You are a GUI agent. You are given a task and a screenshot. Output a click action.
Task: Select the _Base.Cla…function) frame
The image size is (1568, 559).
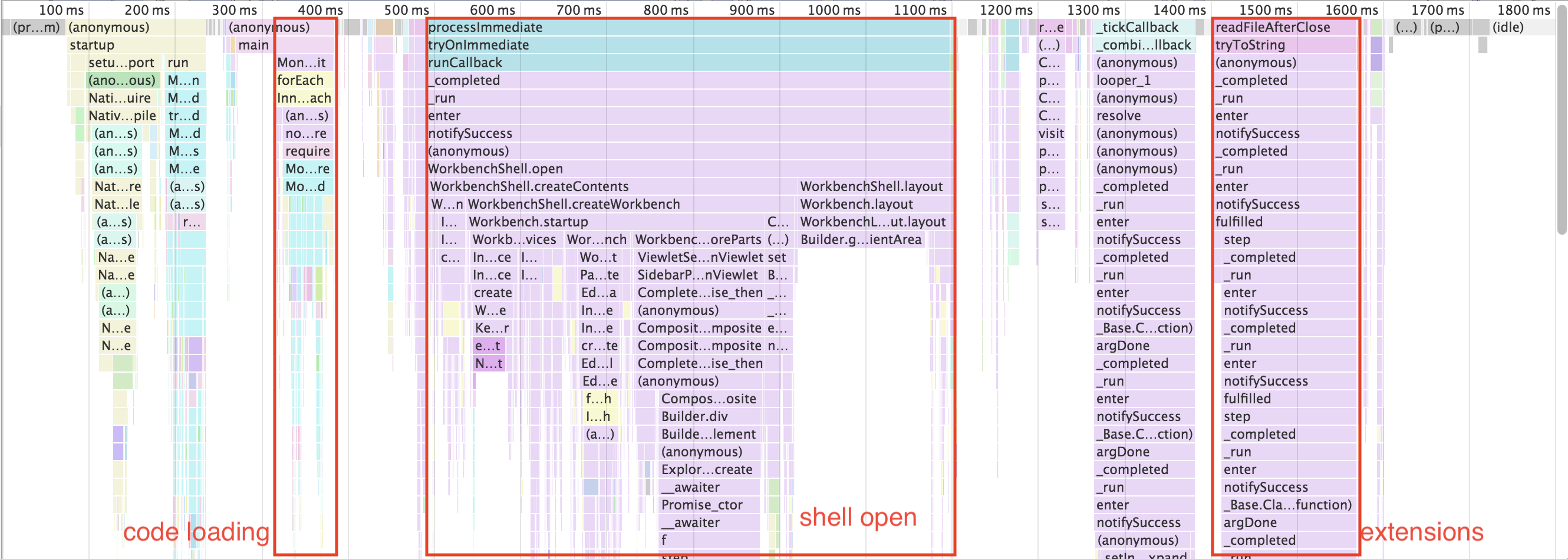1289,505
